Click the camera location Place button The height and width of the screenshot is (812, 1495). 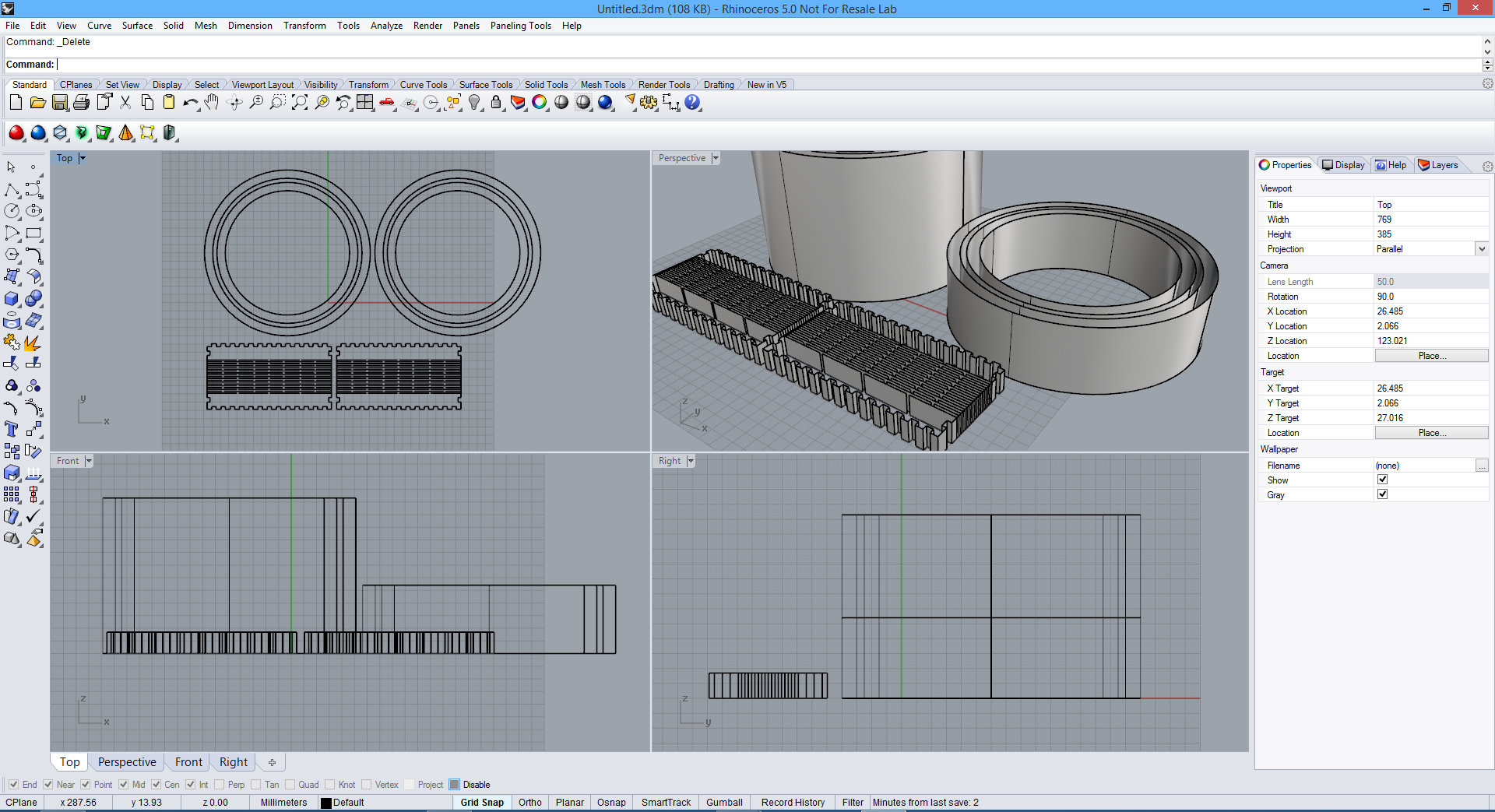pyautogui.click(x=1431, y=355)
